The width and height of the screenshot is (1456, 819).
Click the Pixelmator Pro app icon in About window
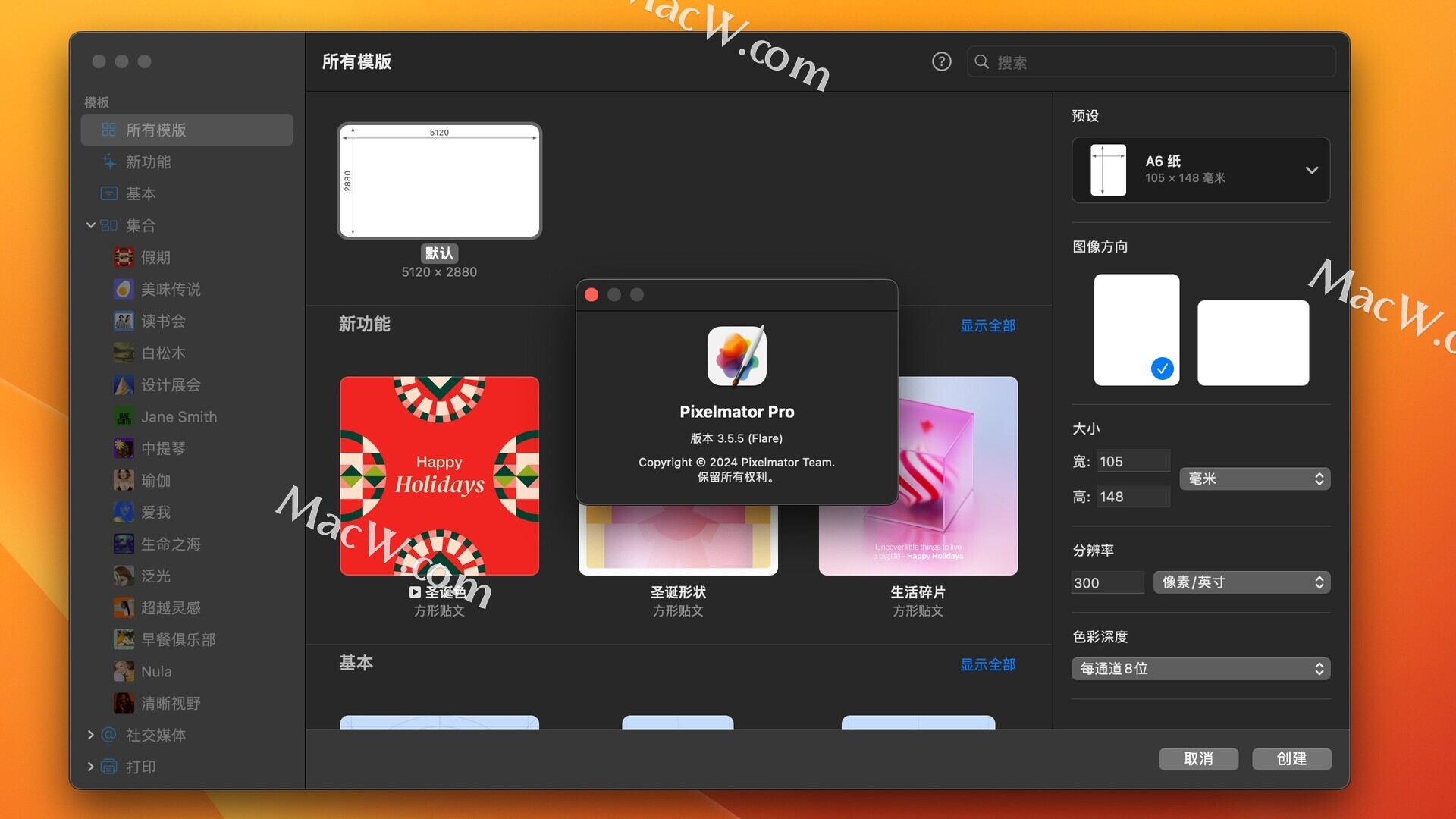[737, 356]
